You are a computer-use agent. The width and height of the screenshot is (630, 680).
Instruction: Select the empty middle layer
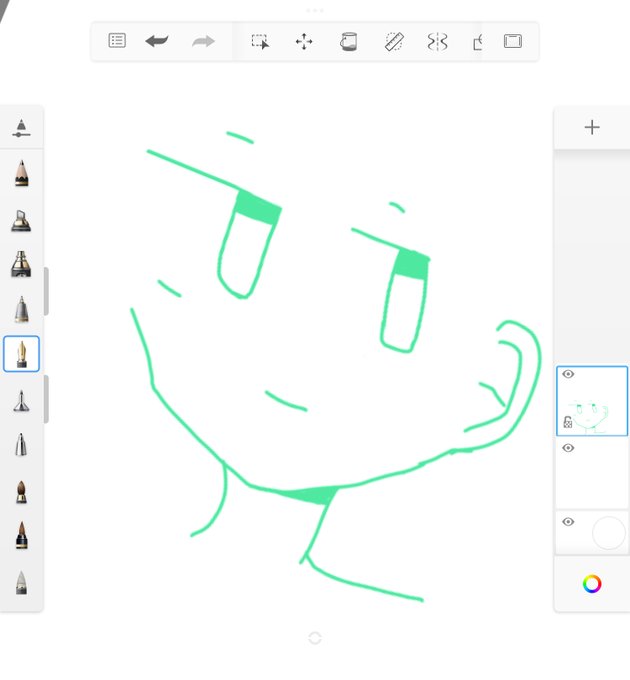click(x=592, y=473)
